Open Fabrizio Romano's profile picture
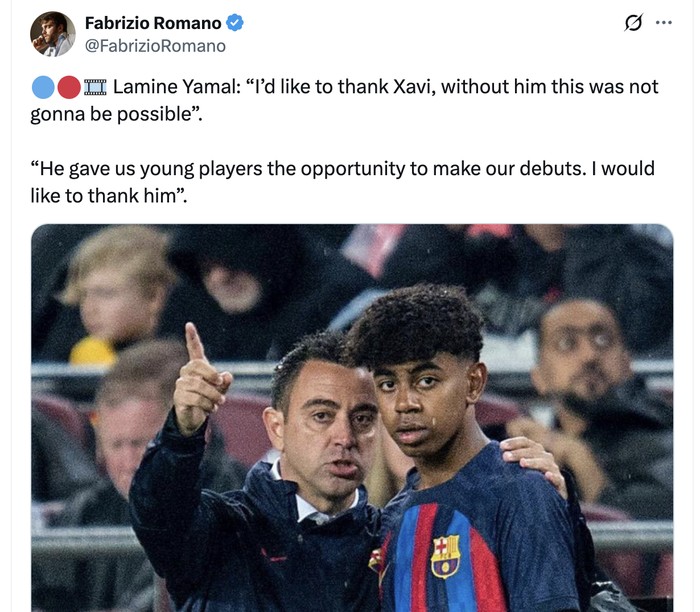The height and width of the screenshot is (612, 700). click(x=52, y=34)
